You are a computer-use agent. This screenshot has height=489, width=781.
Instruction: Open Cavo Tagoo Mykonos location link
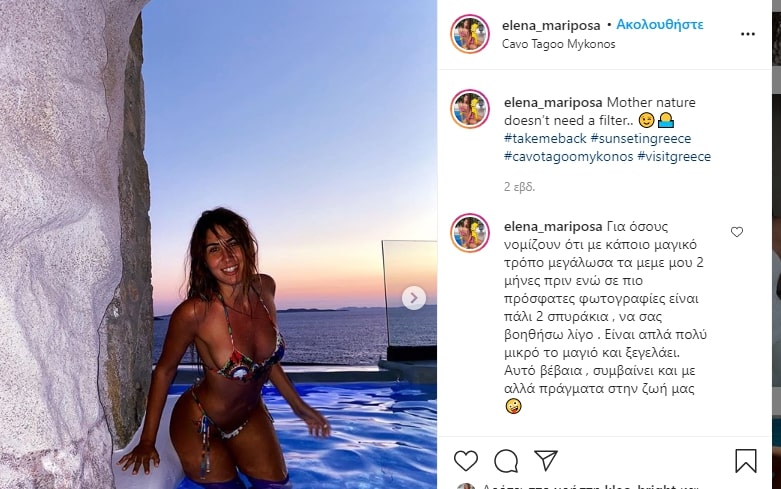[558, 44]
